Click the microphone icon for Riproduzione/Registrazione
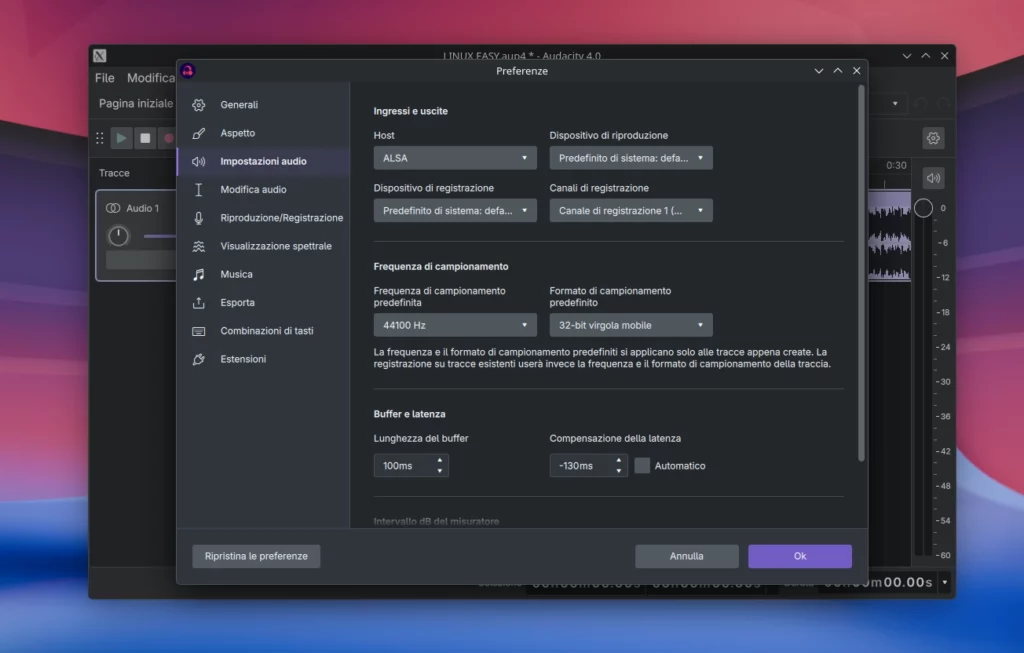The width and height of the screenshot is (1024, 653). click(199, 218)
